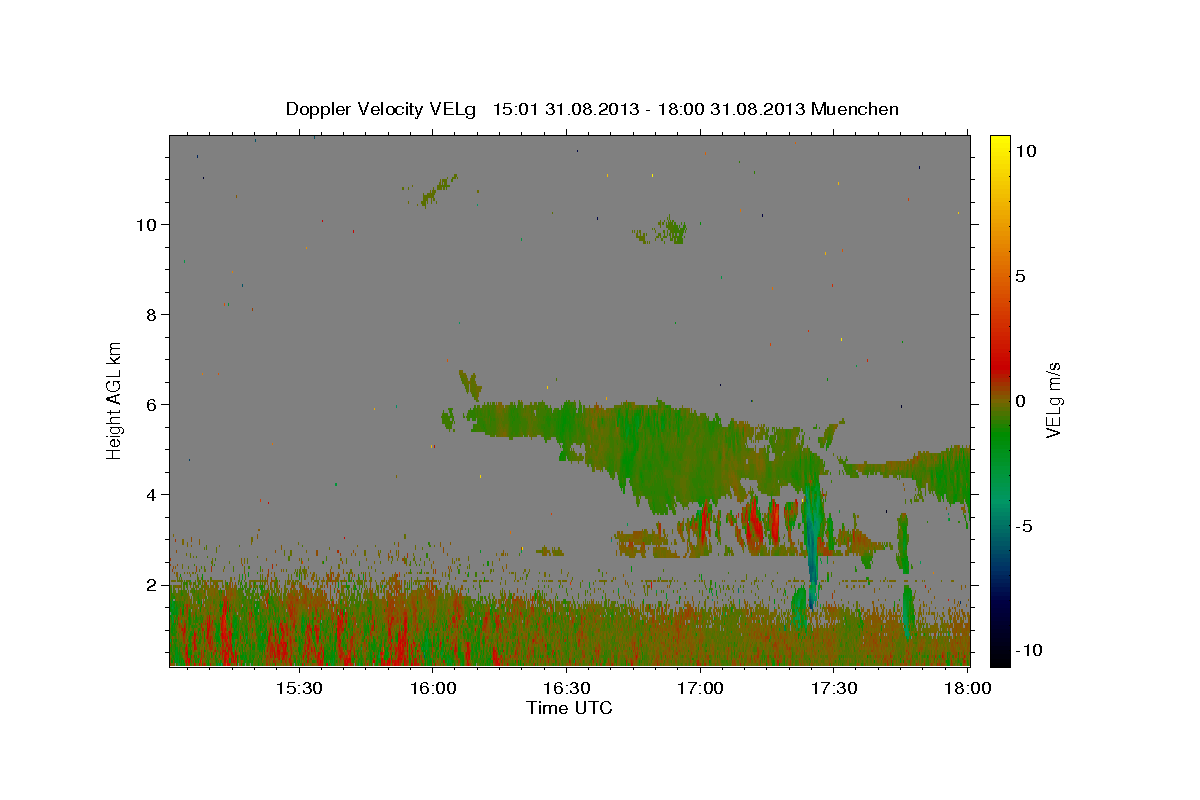1200x800 pixels.
Task: Click the height tick label 4
Action: click(152, 494)
